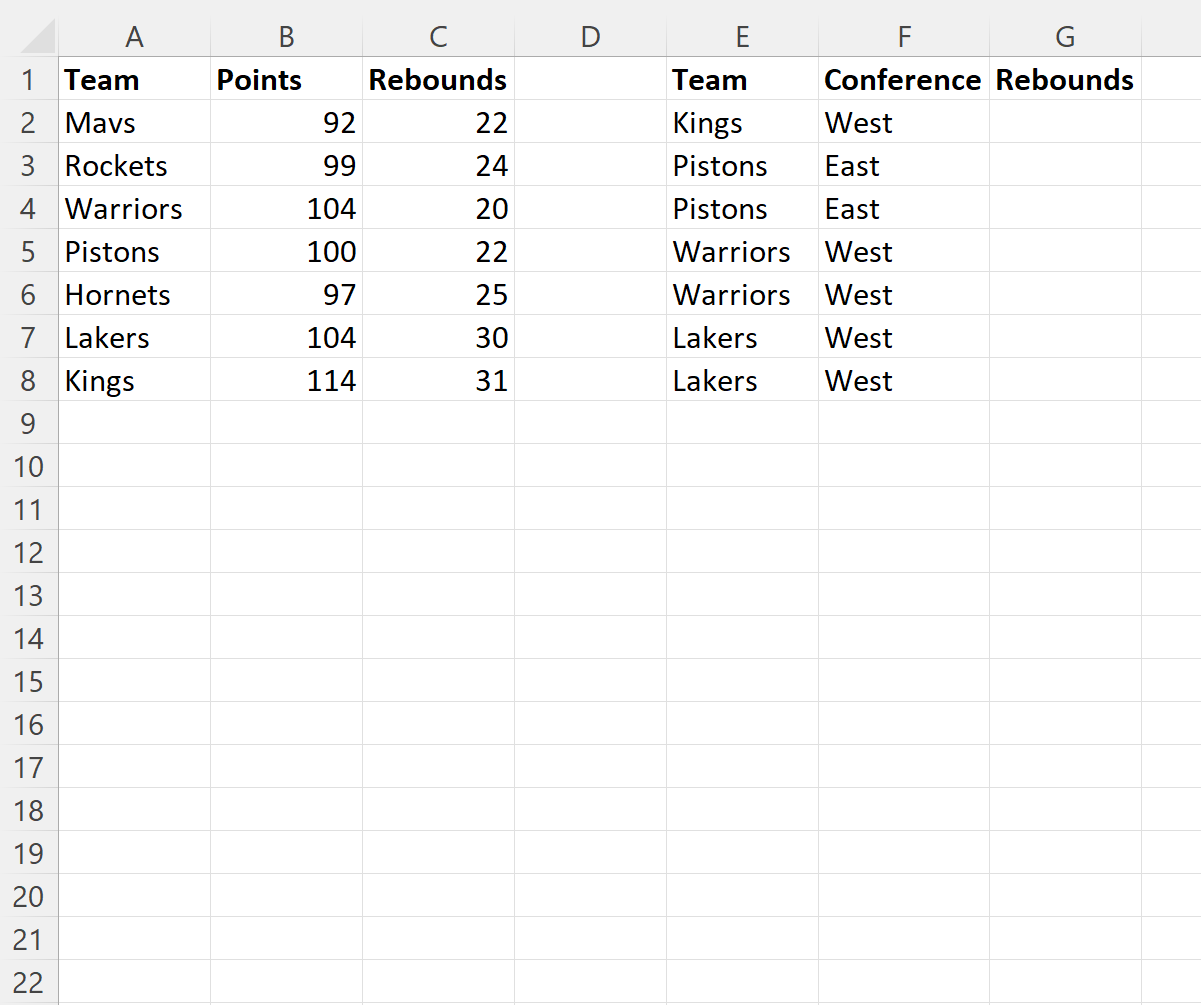
Task: Select the Conference header cell
Action: (903, 80)
